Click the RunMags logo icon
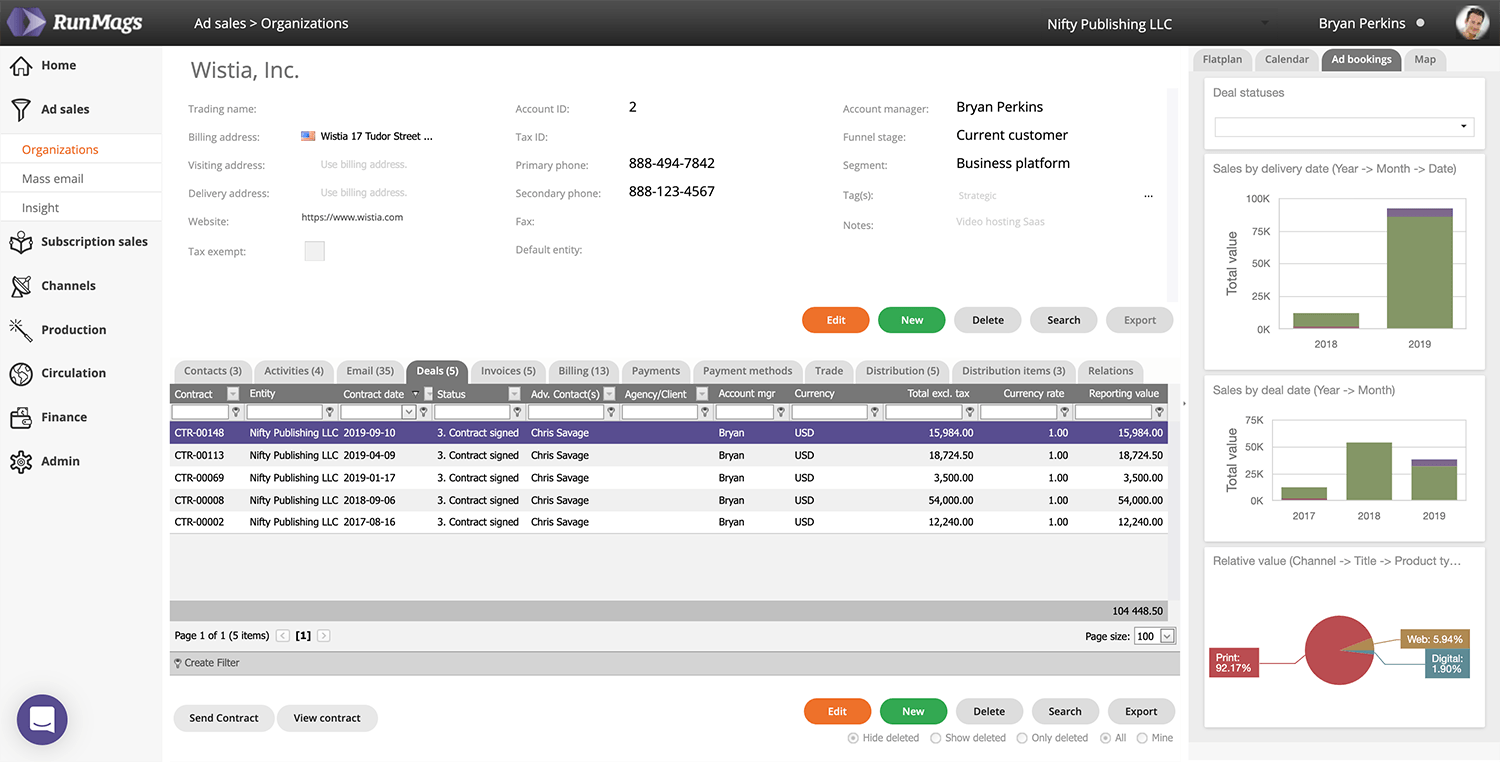 (26, 22)
